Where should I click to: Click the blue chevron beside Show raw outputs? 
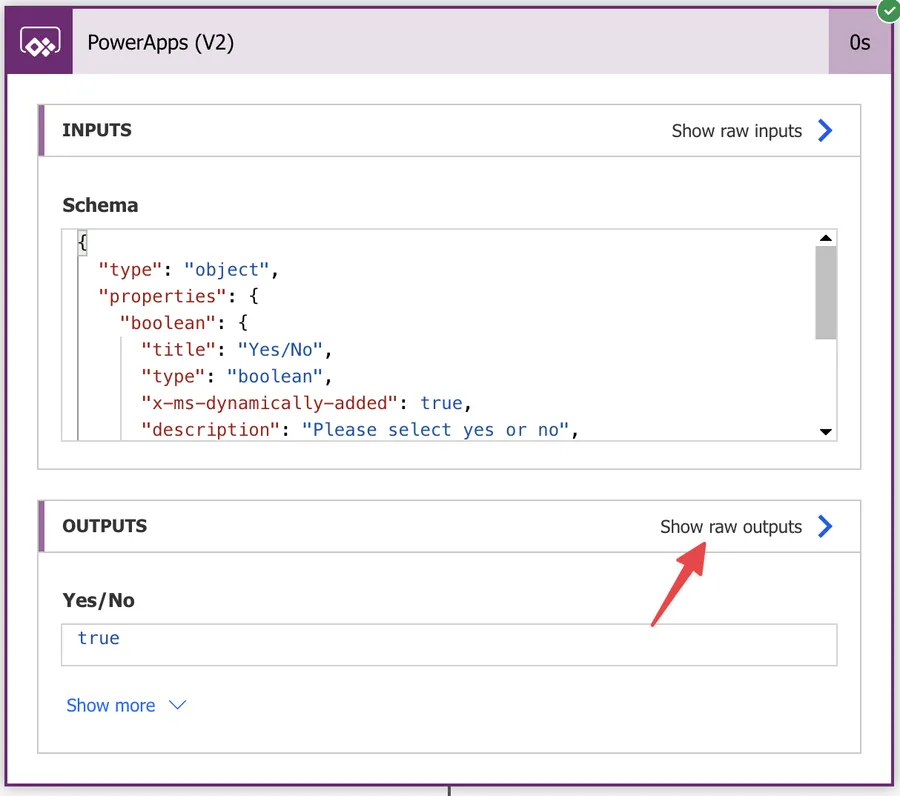[x=825, y=526]
